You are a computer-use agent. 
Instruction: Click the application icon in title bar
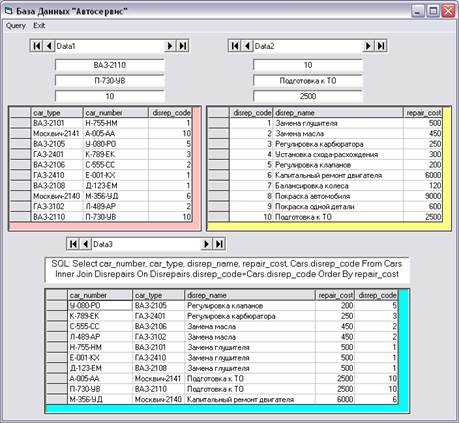pyautogui.click(x=9, y=11)
